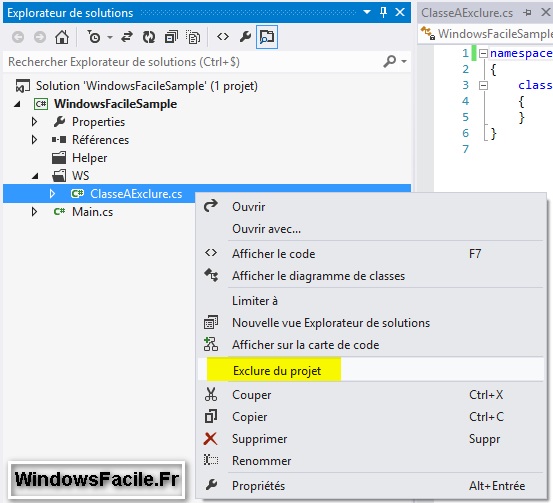The width and height of the screenshot is (553, 503).
Task: Collapse the WS folder node
Action: pos(35,176)
